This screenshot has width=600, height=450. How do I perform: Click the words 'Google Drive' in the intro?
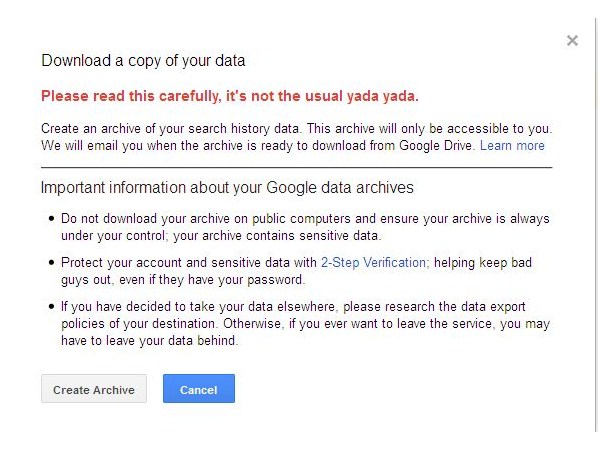(437, 146)
